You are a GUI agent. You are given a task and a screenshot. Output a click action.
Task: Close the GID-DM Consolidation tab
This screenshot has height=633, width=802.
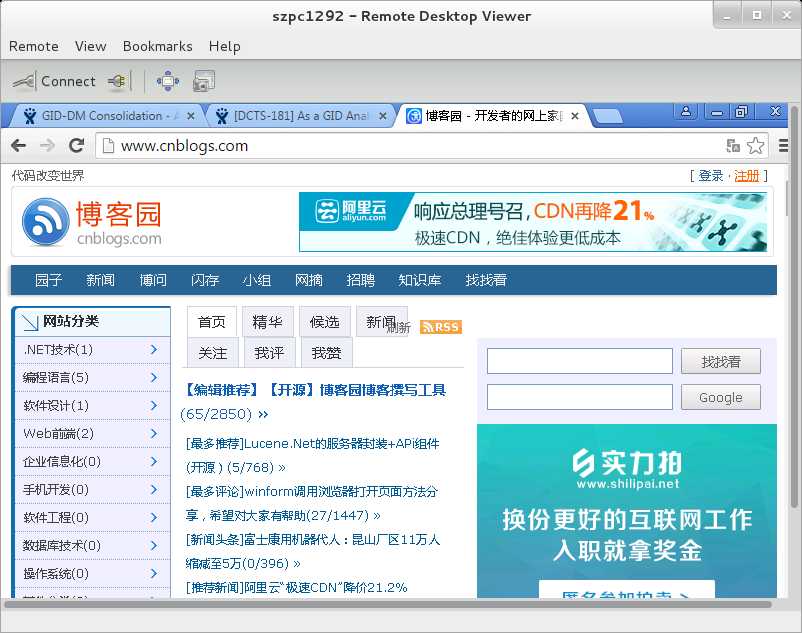pos(191,116)
